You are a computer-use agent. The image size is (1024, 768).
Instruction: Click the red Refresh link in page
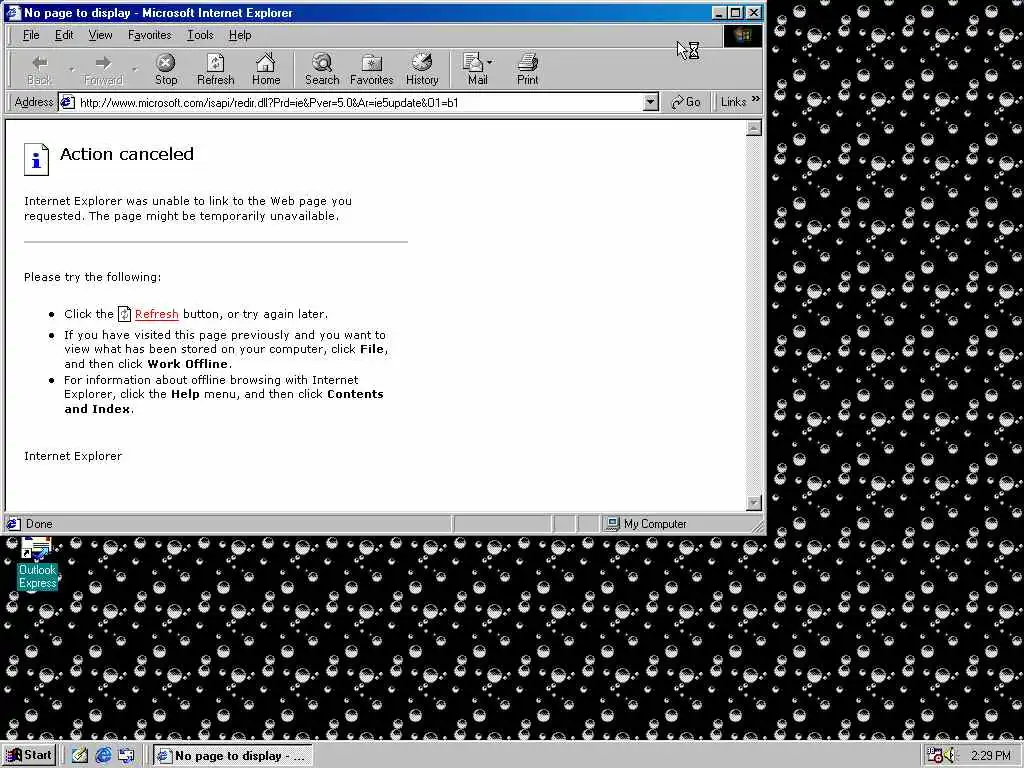coord(157,314)
